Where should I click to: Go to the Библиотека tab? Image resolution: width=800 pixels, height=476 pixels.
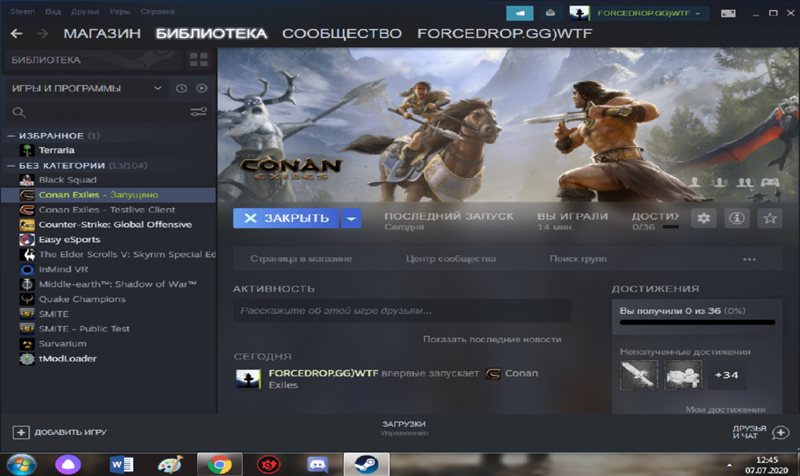tap(211, 34)
